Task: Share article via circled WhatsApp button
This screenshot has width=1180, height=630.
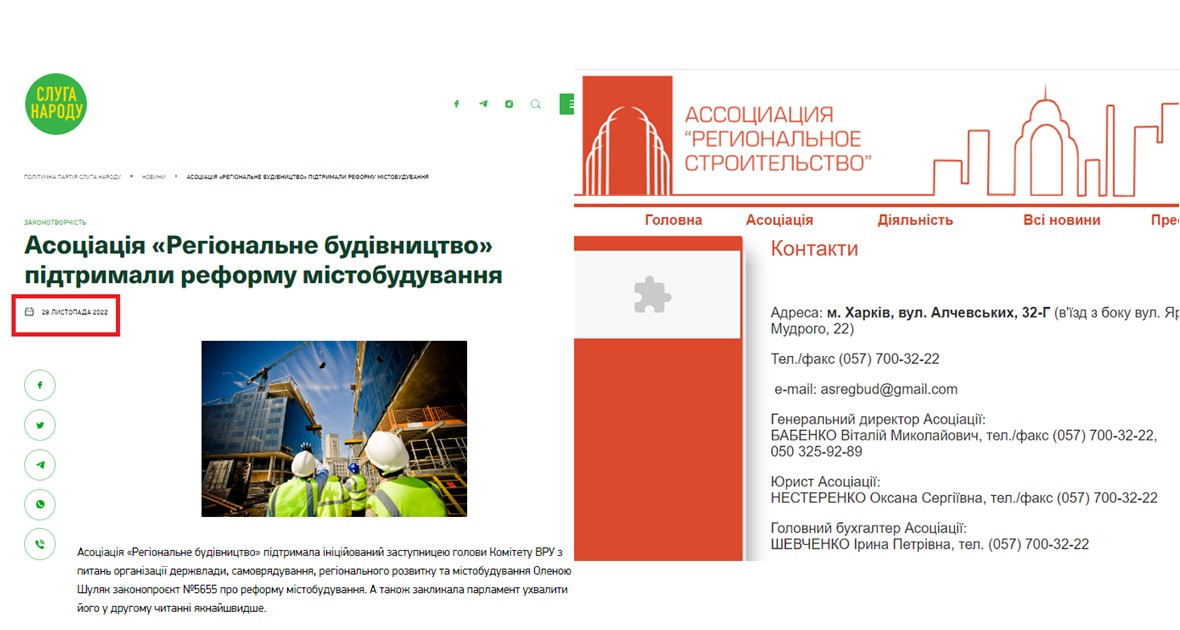Action: pyautogui.click(x=40, y=505)
